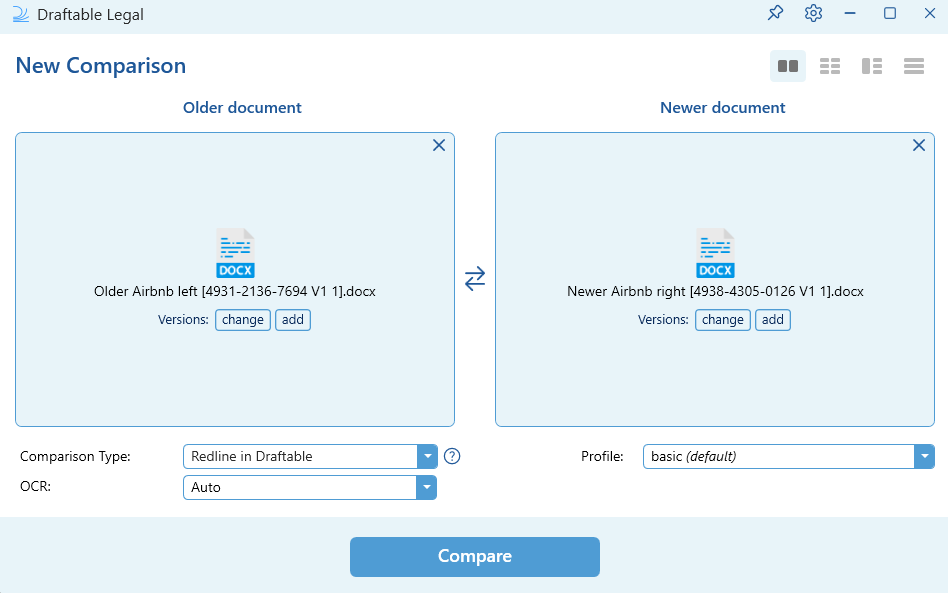Close the Draftable Legal window
The width and height of the screenshot is (948, 593).
pos(930,13)
